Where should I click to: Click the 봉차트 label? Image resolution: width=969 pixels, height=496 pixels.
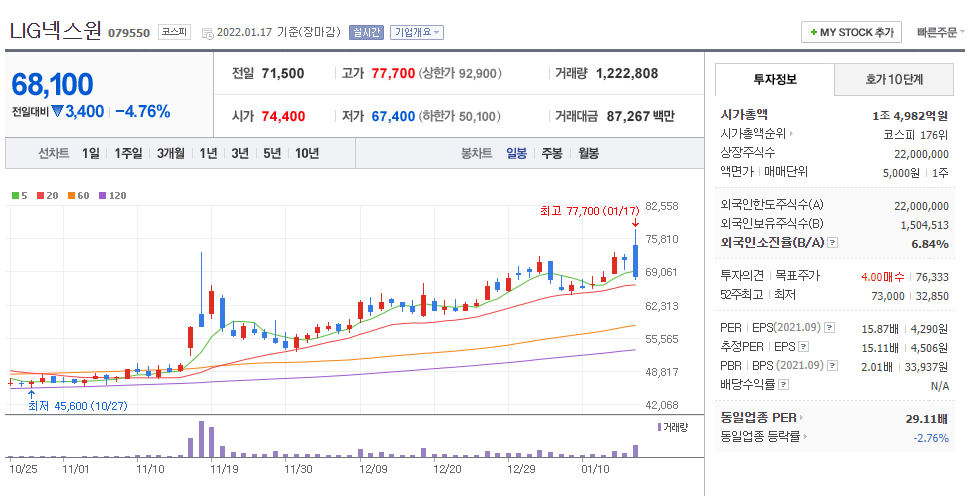click(x=476, y=153)
